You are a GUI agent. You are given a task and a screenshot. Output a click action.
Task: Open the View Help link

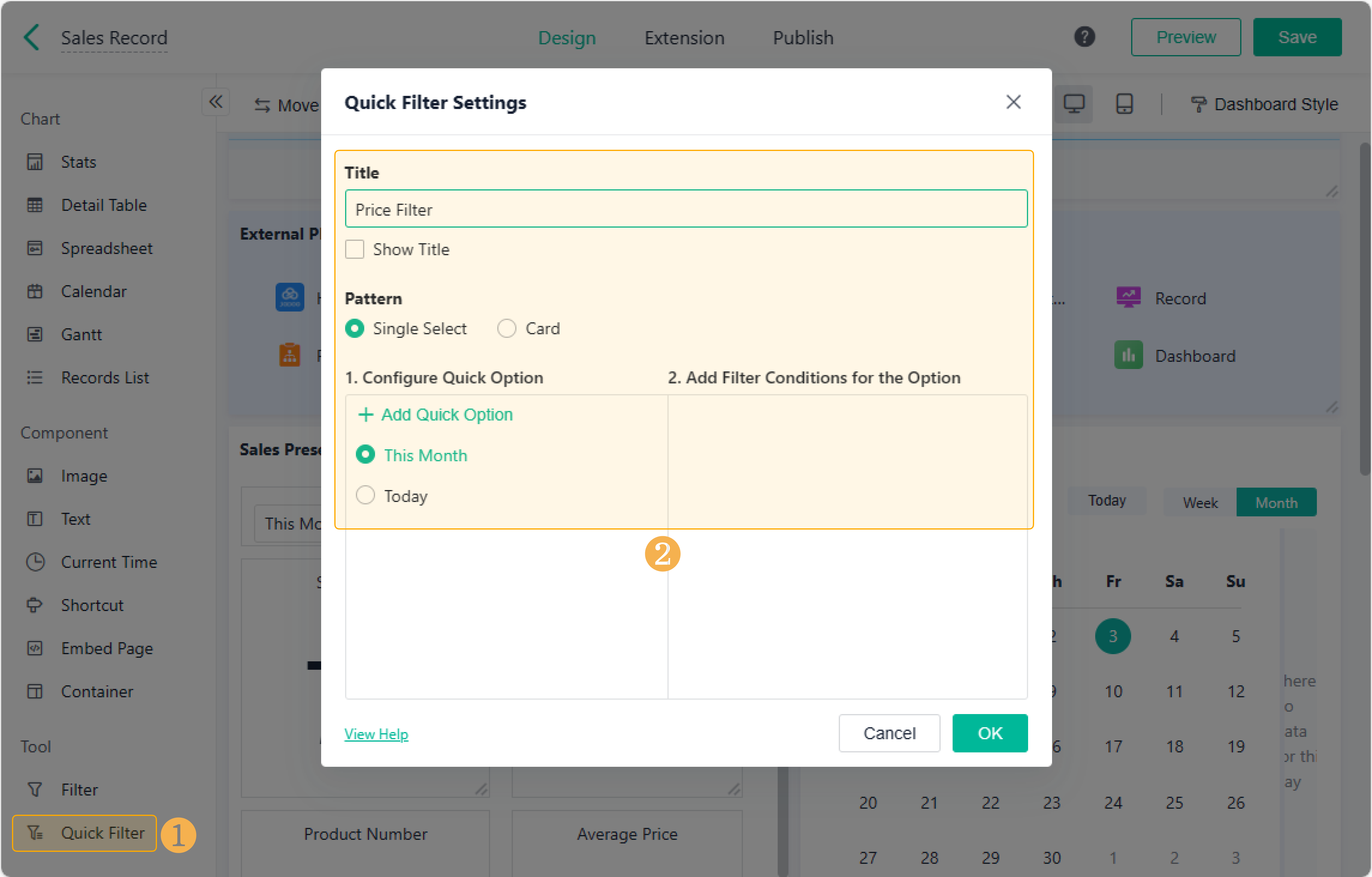(376, 734)
